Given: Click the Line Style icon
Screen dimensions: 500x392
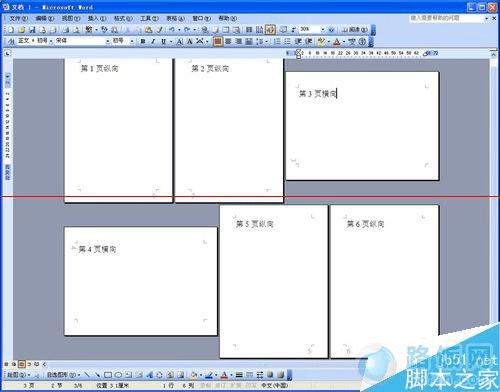Looking at the screenshot, I should [239, 375].
